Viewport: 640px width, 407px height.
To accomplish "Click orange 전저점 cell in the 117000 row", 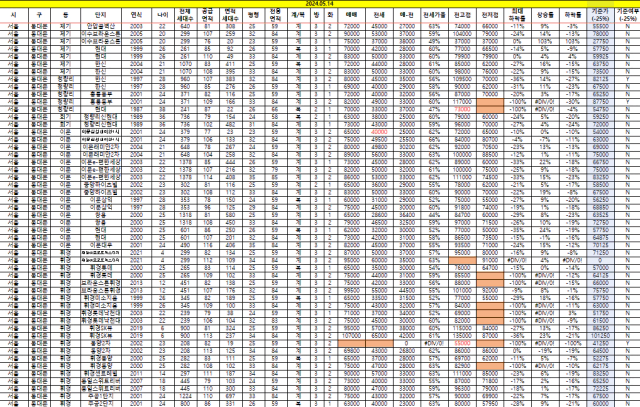I will (490, 102).
